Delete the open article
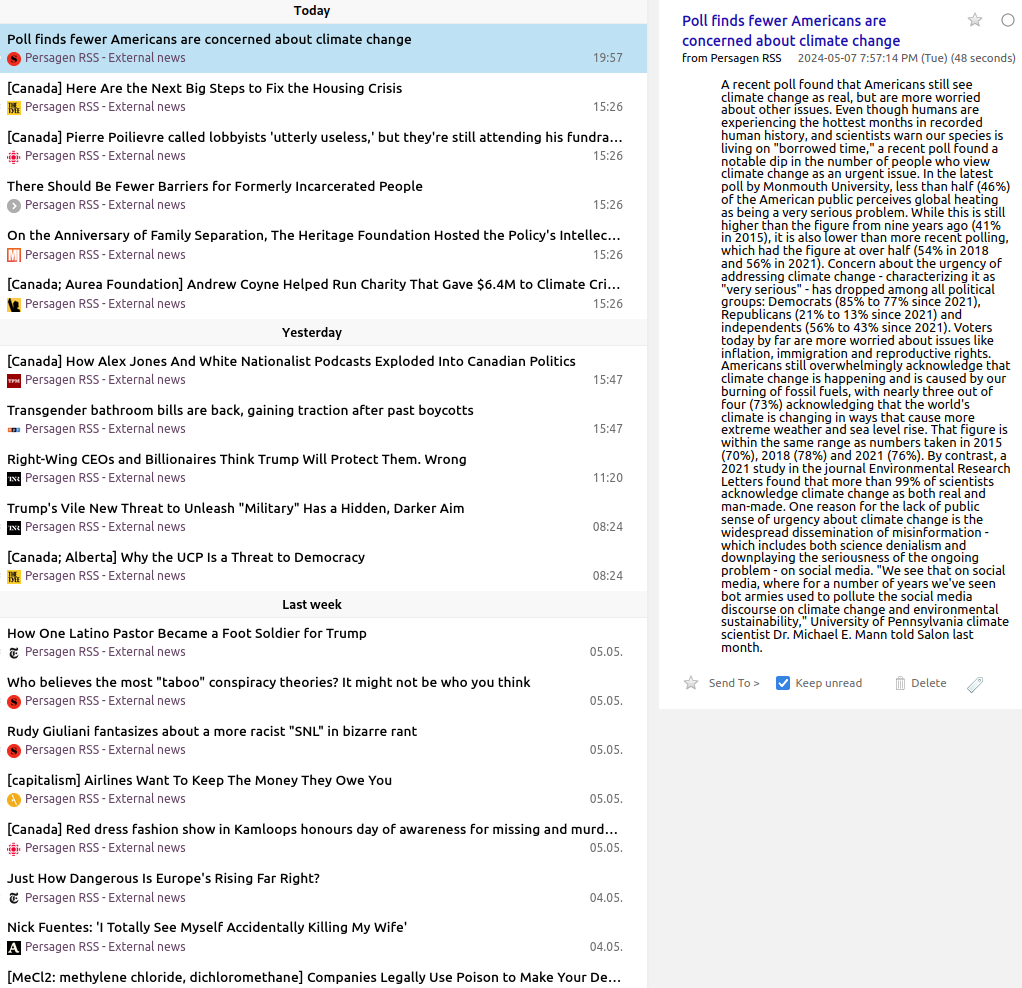Image resolution: width=1022 pixels, height=988 pixels. (920, 683)
